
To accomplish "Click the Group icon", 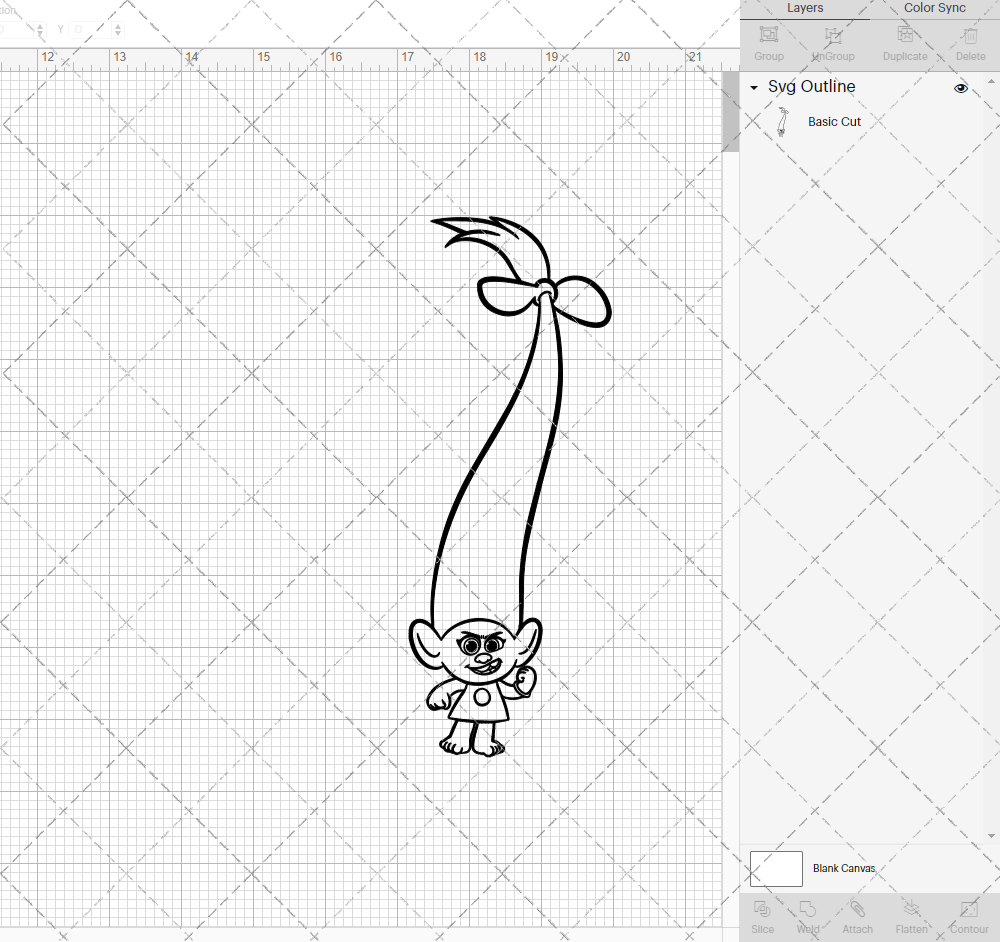I will (x=768, y=42).
